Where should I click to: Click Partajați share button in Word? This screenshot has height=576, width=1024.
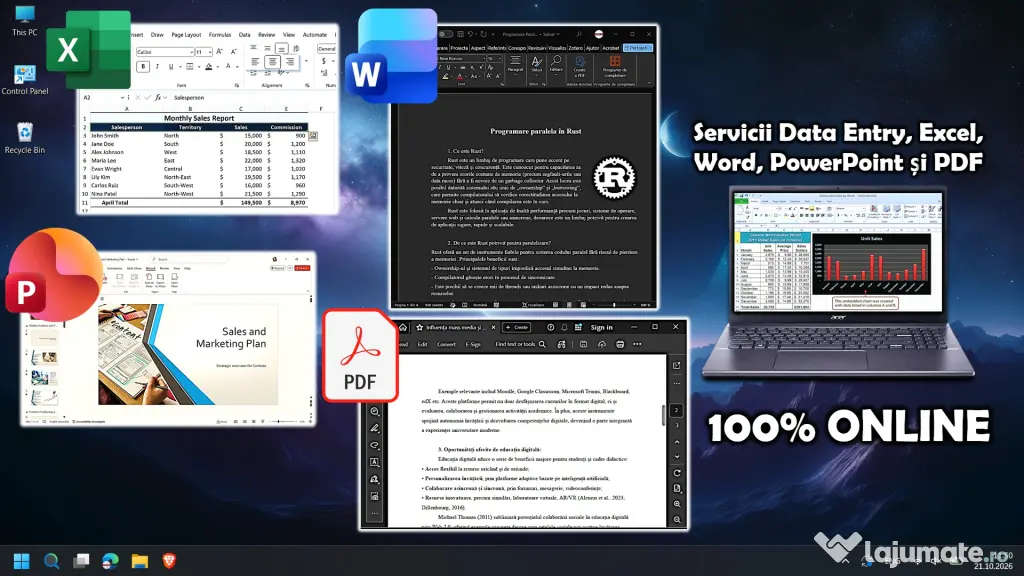coord(638,48)
